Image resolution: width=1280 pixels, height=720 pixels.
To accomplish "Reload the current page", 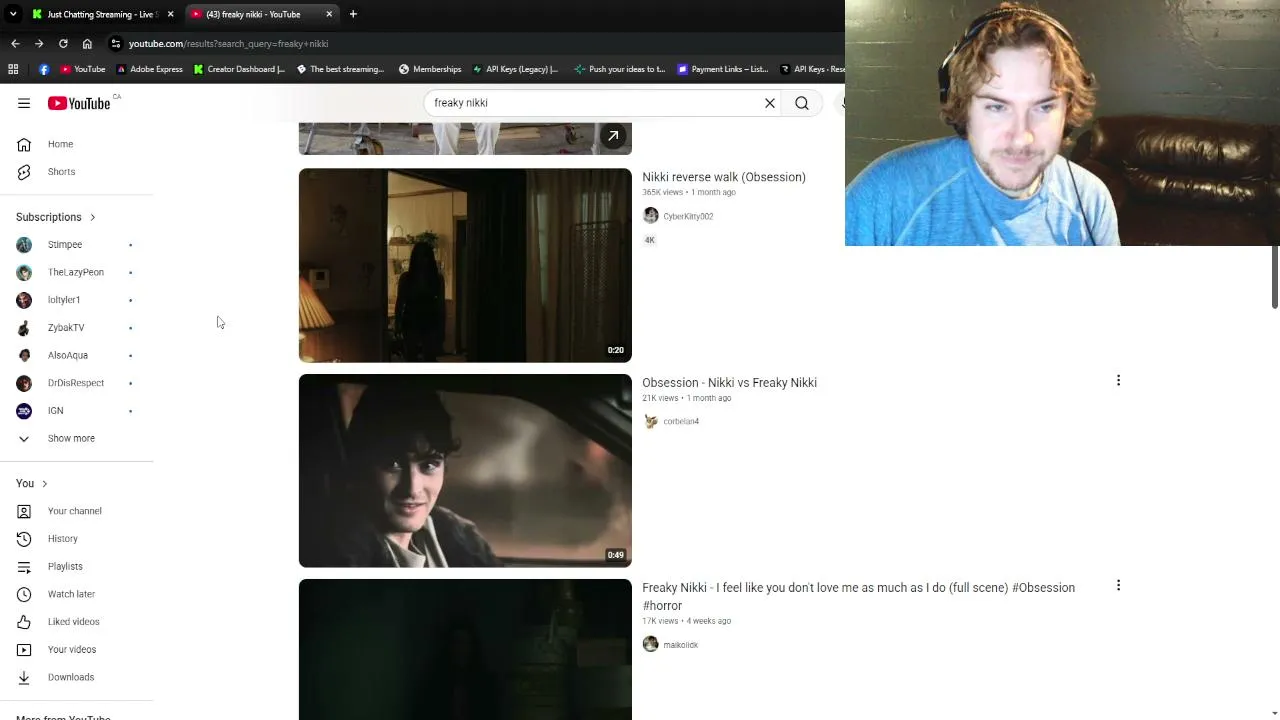I will (63, 44).
